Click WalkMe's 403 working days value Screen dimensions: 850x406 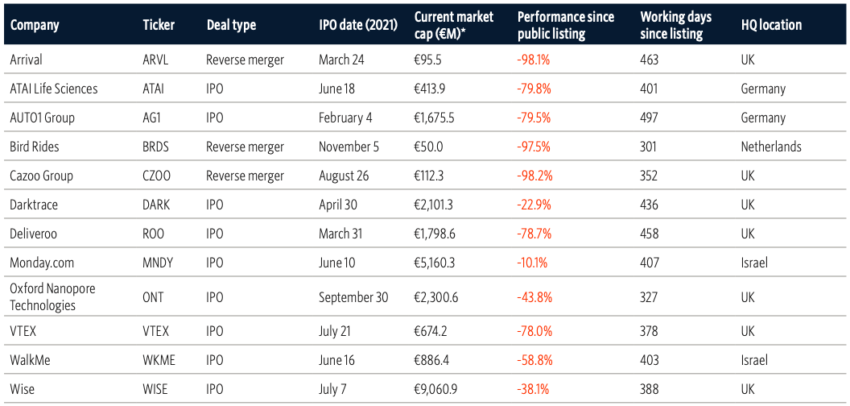[650, 360]
